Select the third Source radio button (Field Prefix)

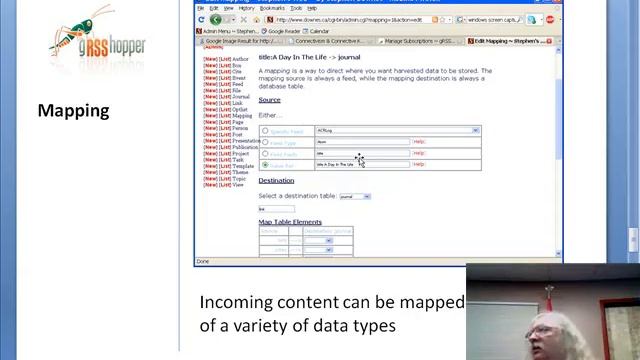click(265, 154)
